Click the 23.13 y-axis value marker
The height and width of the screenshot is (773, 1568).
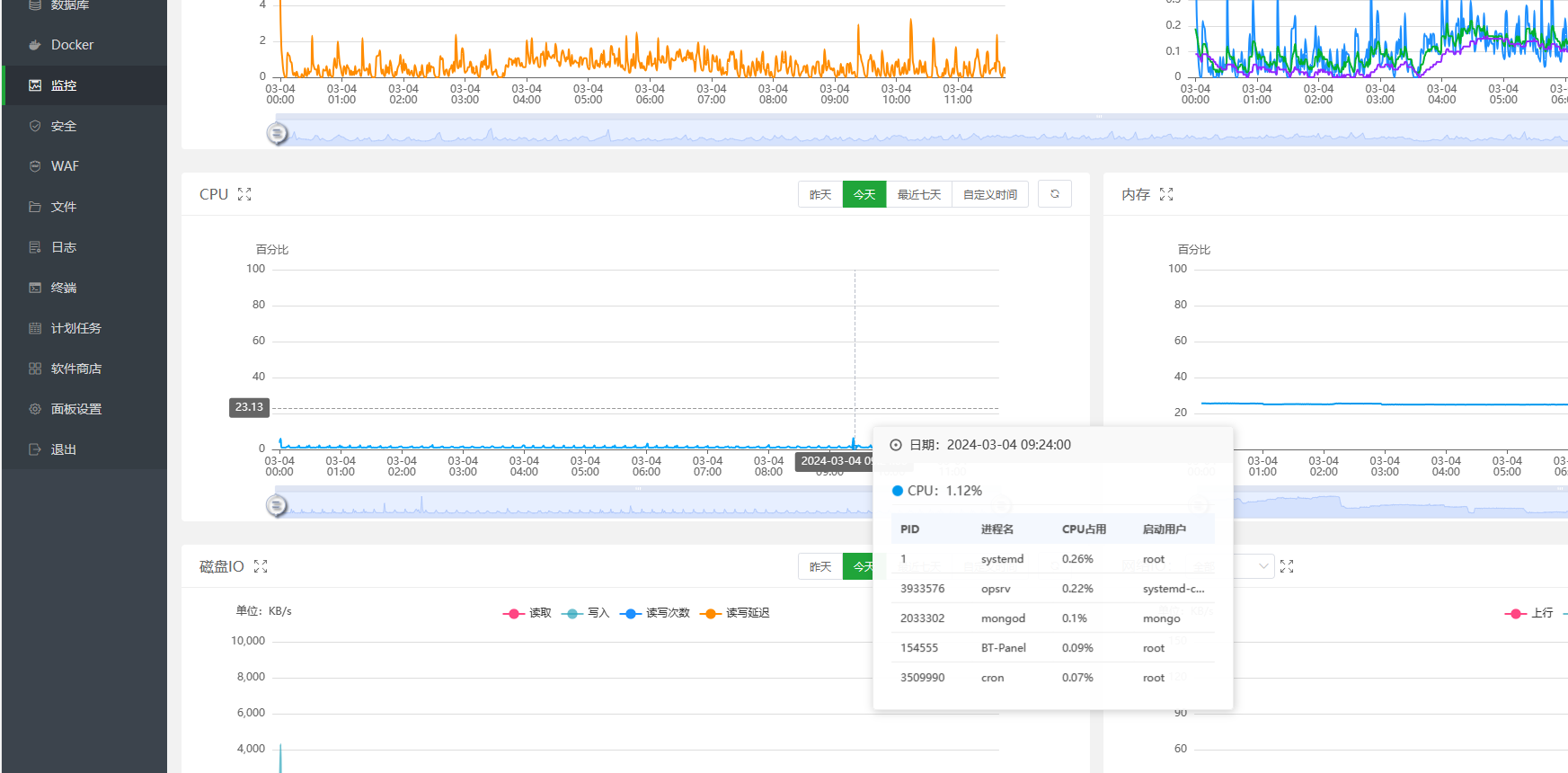(249, 407)
